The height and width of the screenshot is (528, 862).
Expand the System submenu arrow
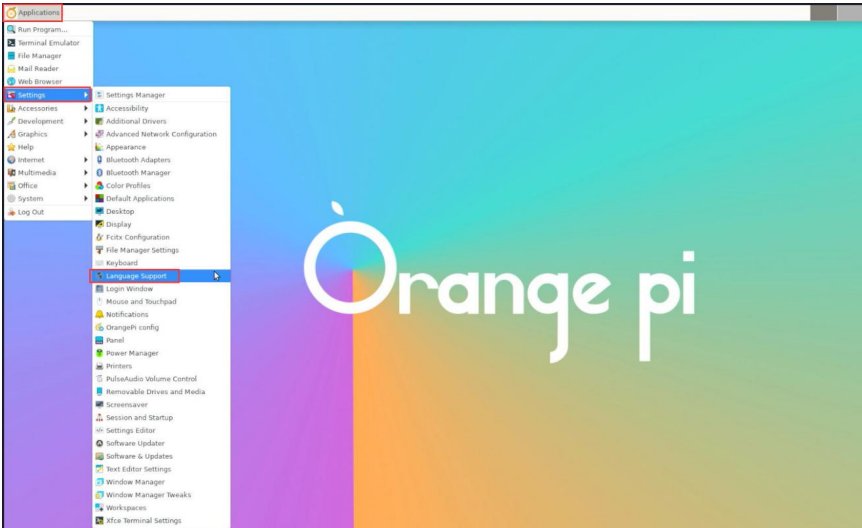coord(86,199)
